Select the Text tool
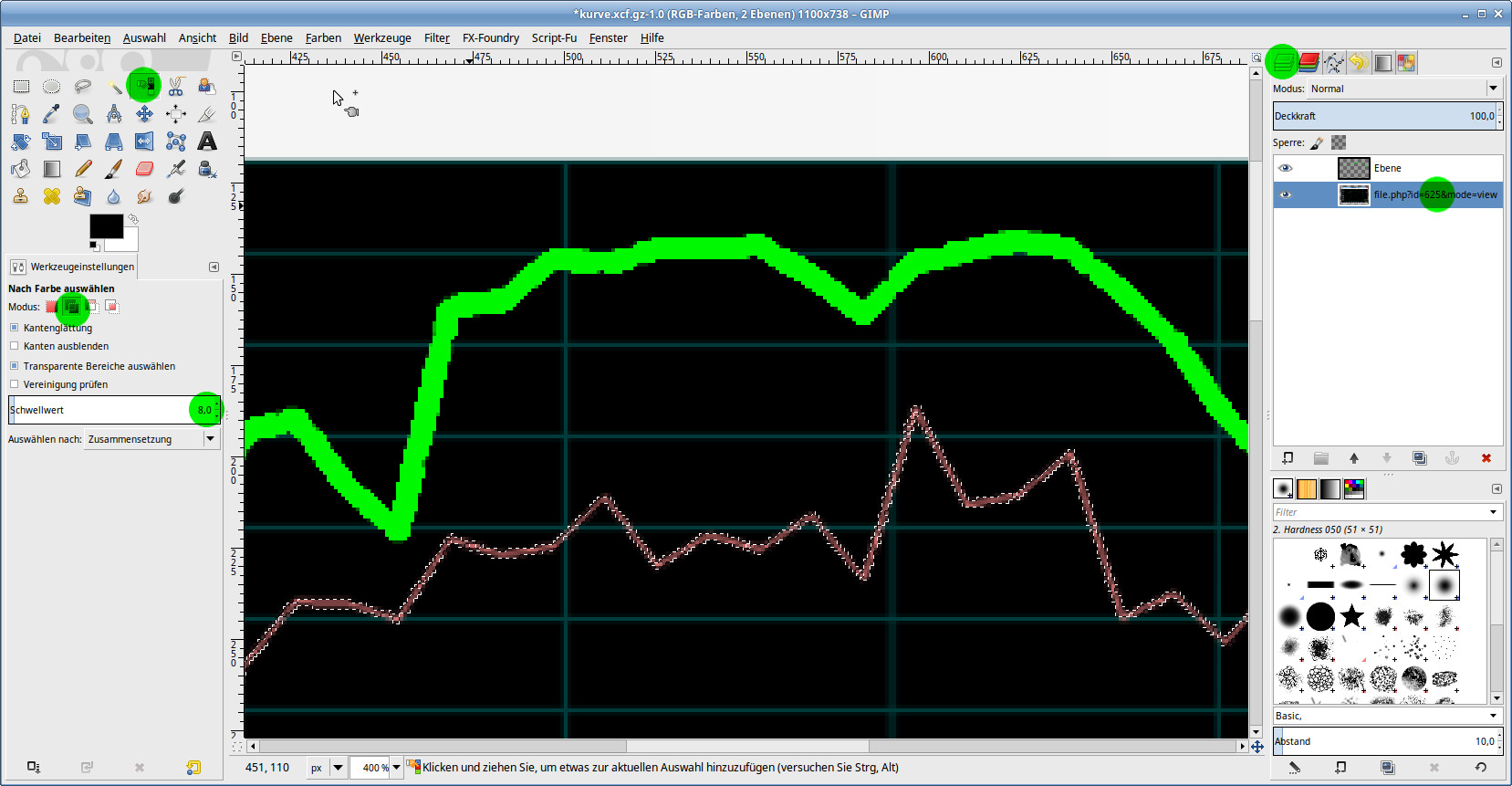Image resolution: width=1512 pixels, height=786 pixels. 207,141
